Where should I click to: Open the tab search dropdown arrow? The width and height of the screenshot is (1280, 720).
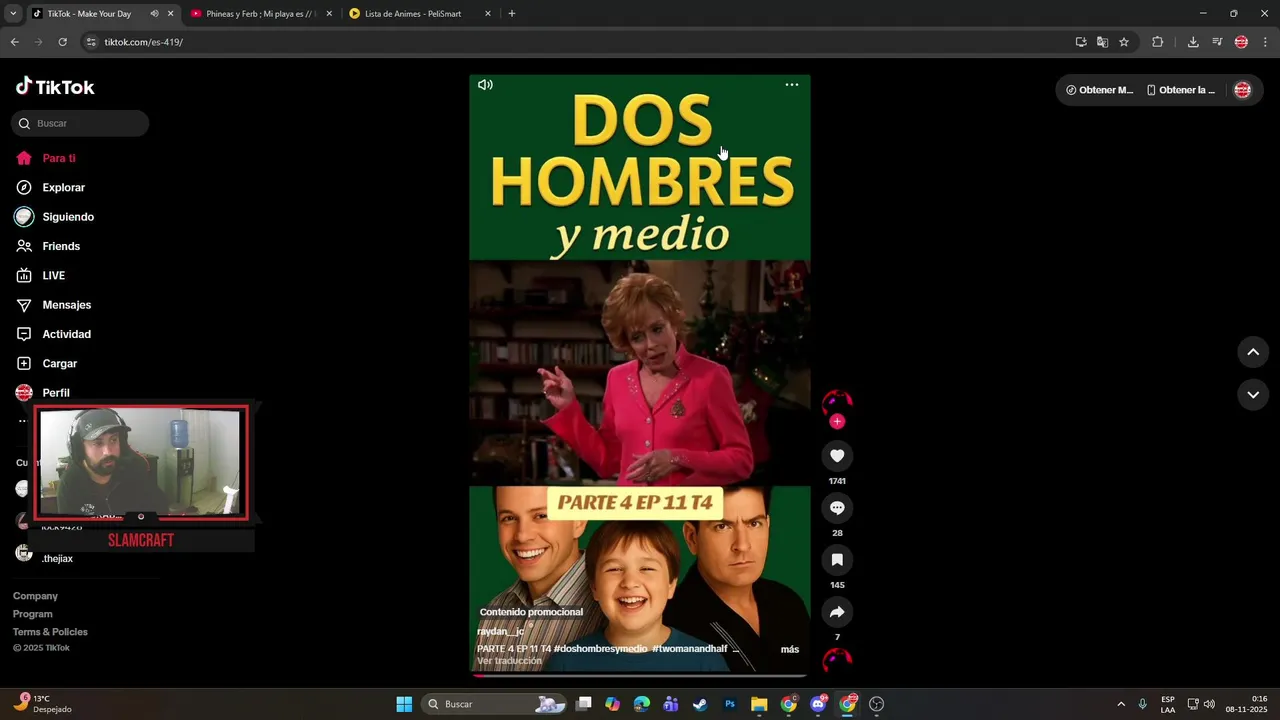tap(12, 14)
